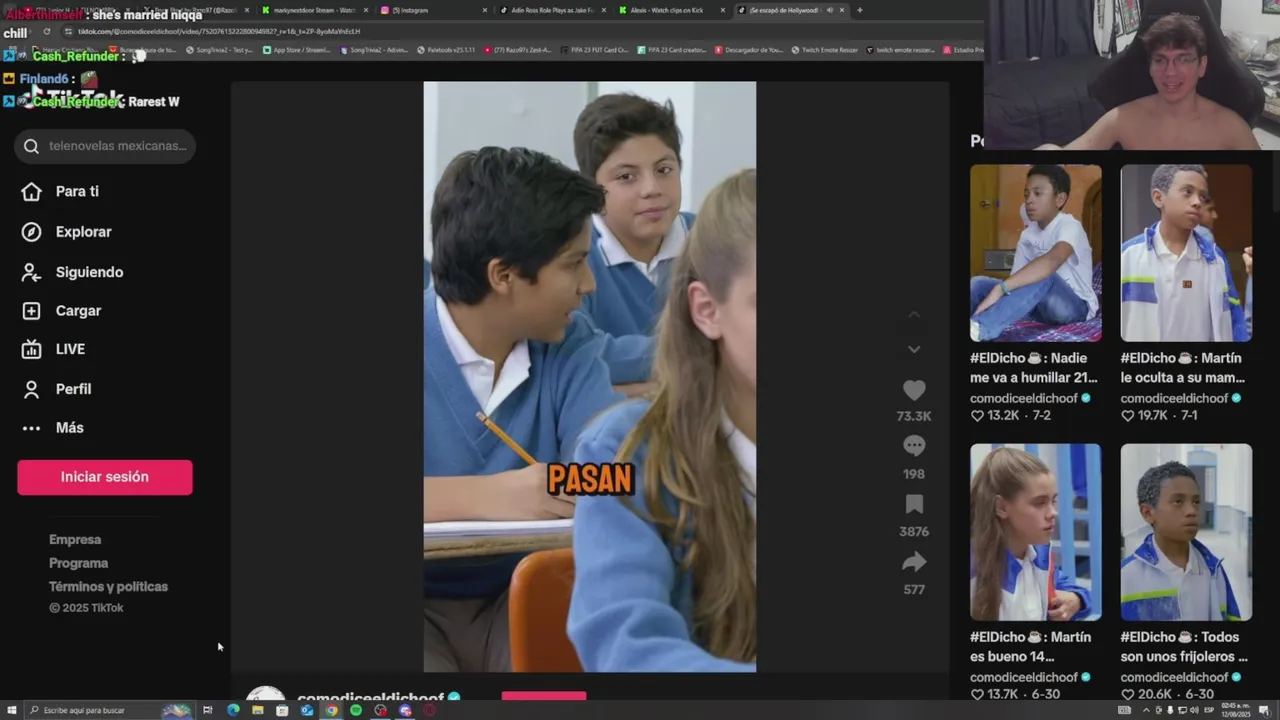Click title '#ElDicho: Todos son unos frijoleros'
Viewport: 1280px width, 720px height.
coord(1184,647)
